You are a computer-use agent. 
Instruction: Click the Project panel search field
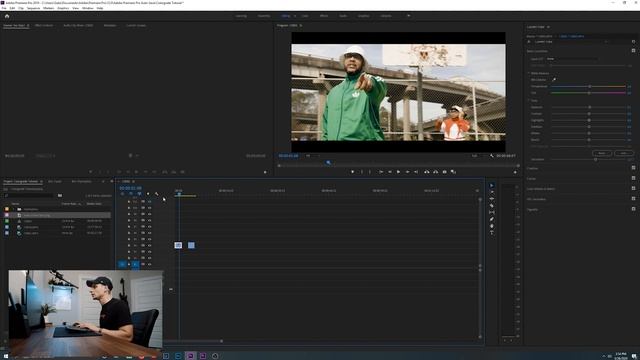29,196
